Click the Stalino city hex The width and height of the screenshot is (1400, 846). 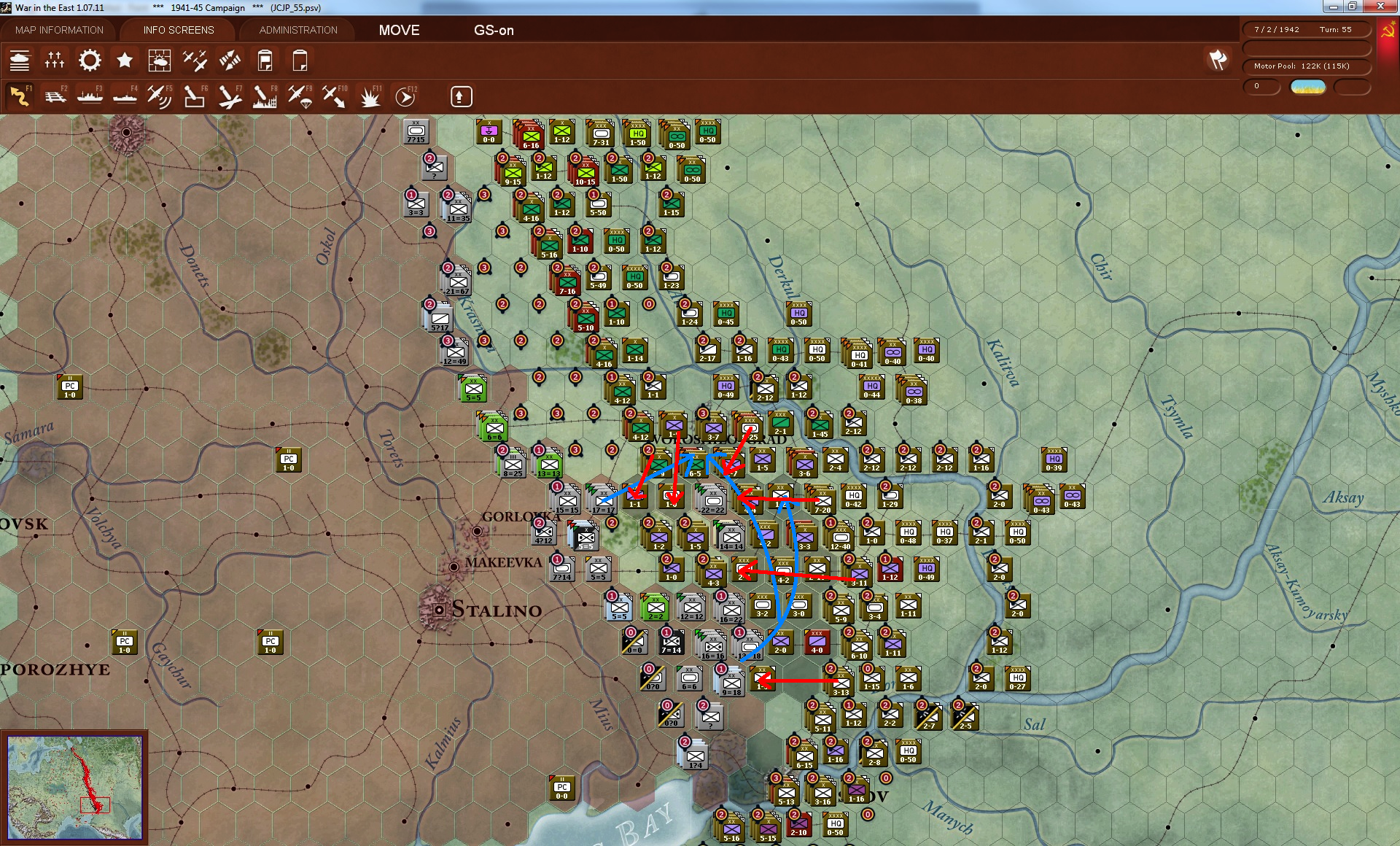click(439, 610)
